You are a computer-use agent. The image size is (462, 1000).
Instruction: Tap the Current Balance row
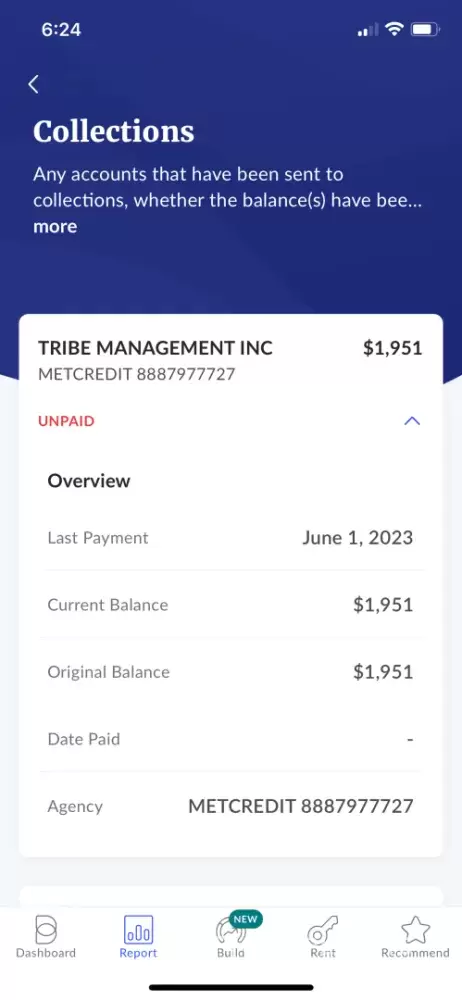tap(231, 605)
